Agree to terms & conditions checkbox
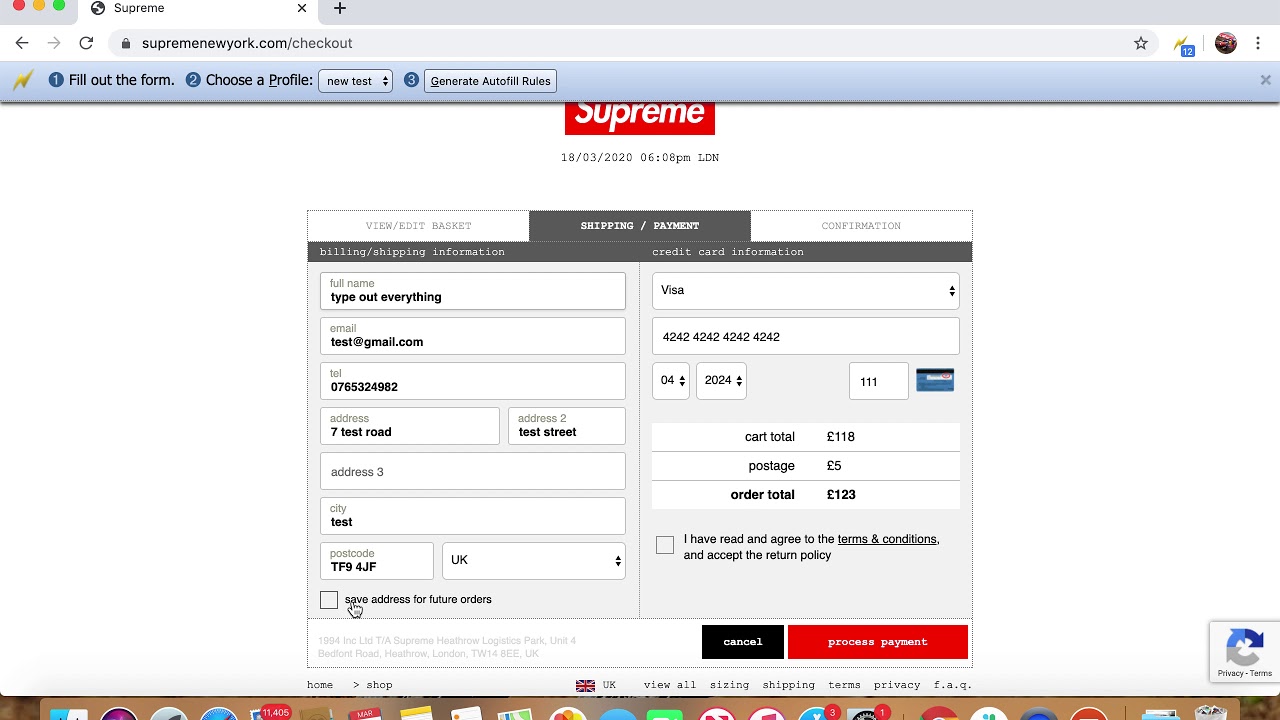This screenshot has width=1280, height=720. (x=665, y=545)
